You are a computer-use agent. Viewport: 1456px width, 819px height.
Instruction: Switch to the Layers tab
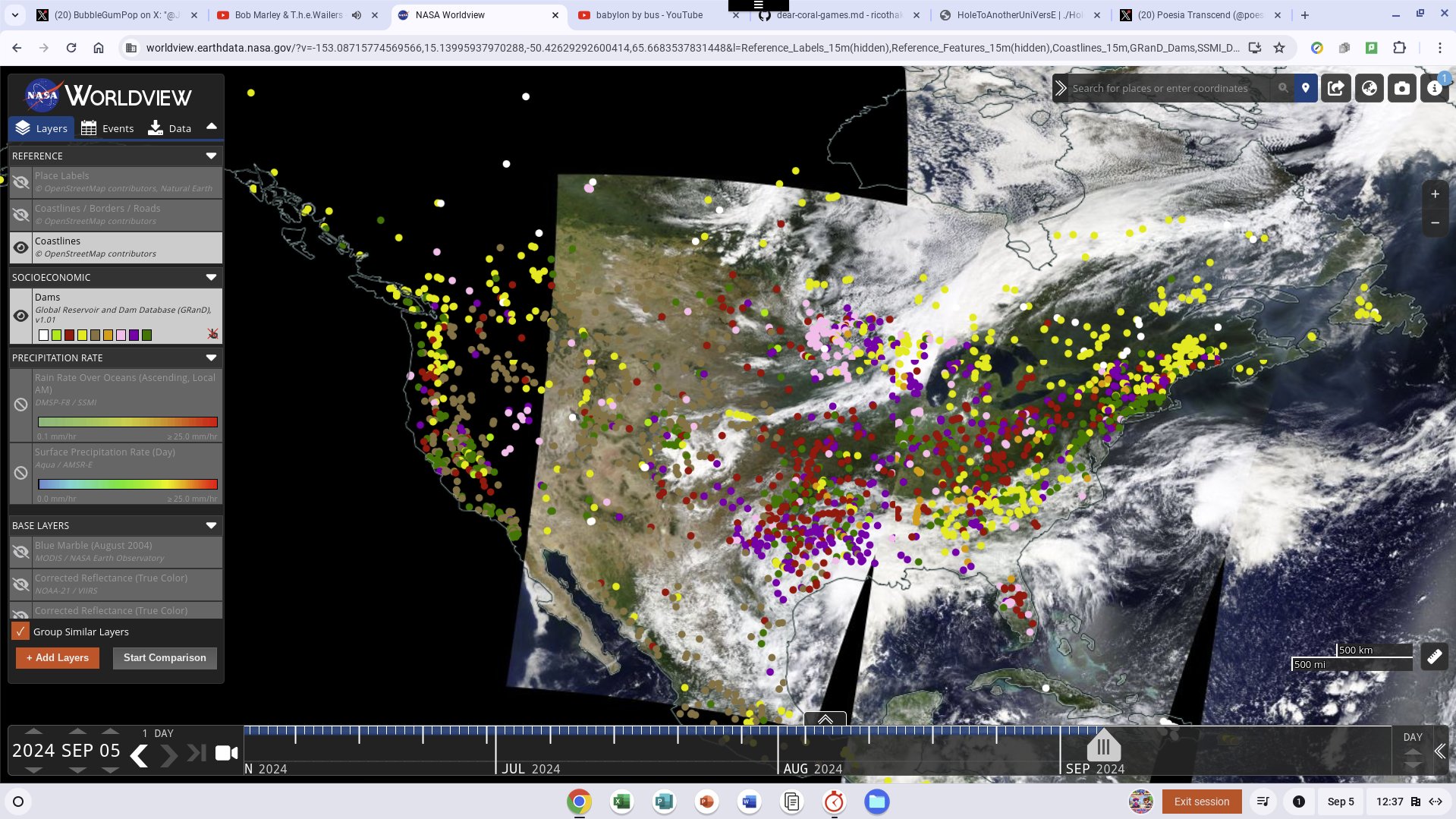42,128
